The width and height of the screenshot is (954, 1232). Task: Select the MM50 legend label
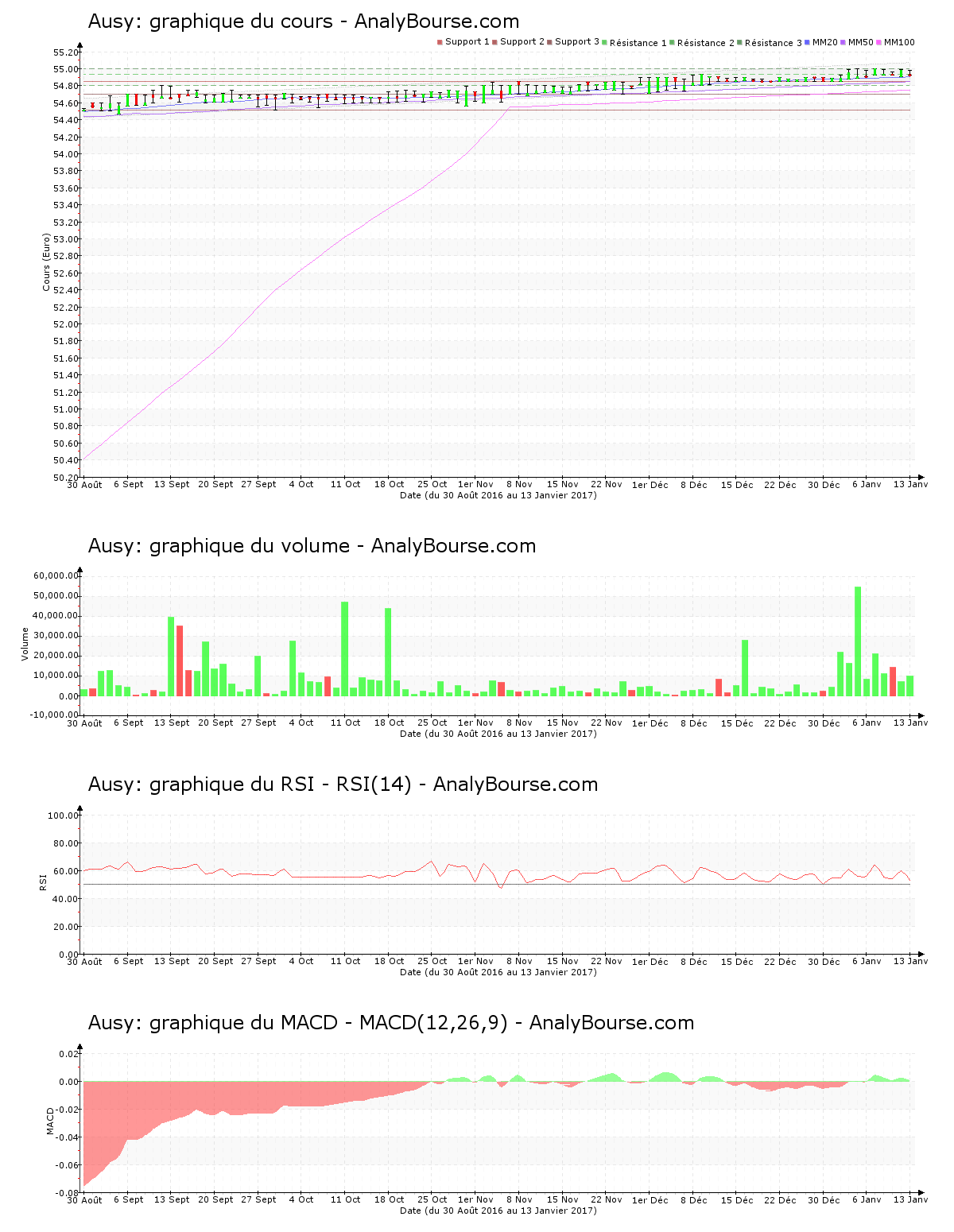tap(861, 42)
